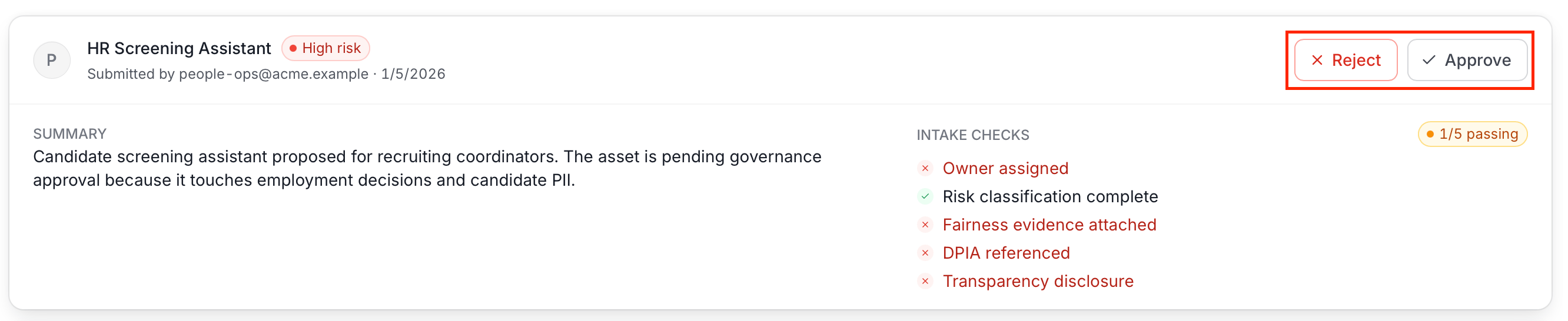Open Fairness evidence attached check
The width and height of the screenshot is (1568, 321).
(x=1049, y=225)
